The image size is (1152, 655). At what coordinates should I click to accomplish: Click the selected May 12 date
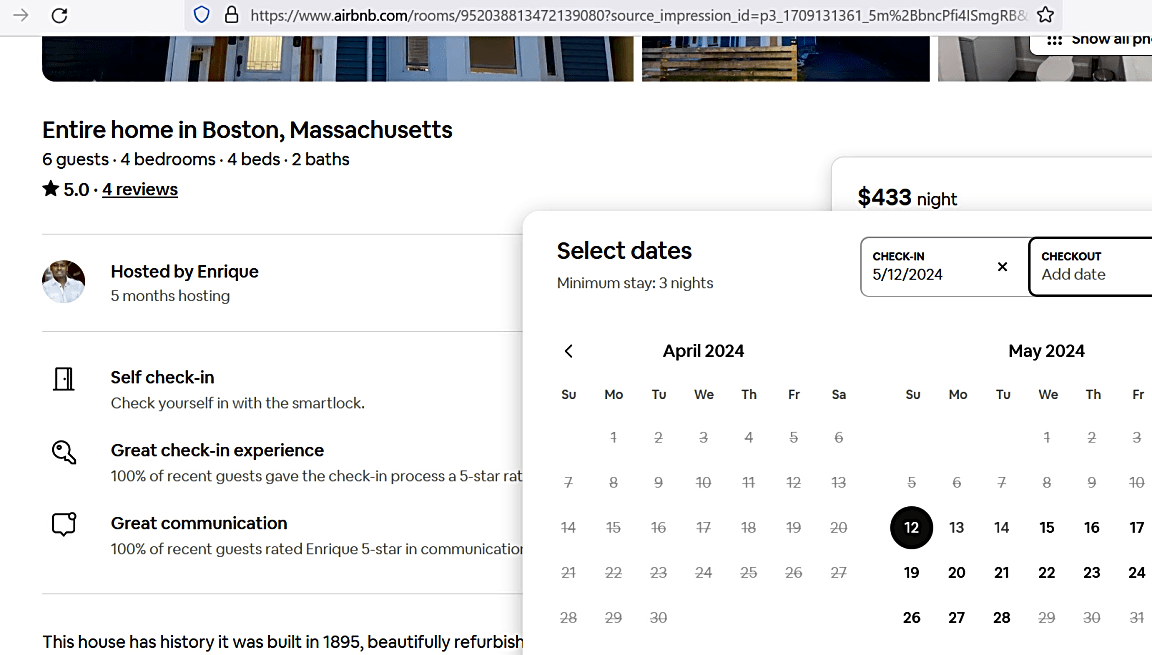(912, 527)
